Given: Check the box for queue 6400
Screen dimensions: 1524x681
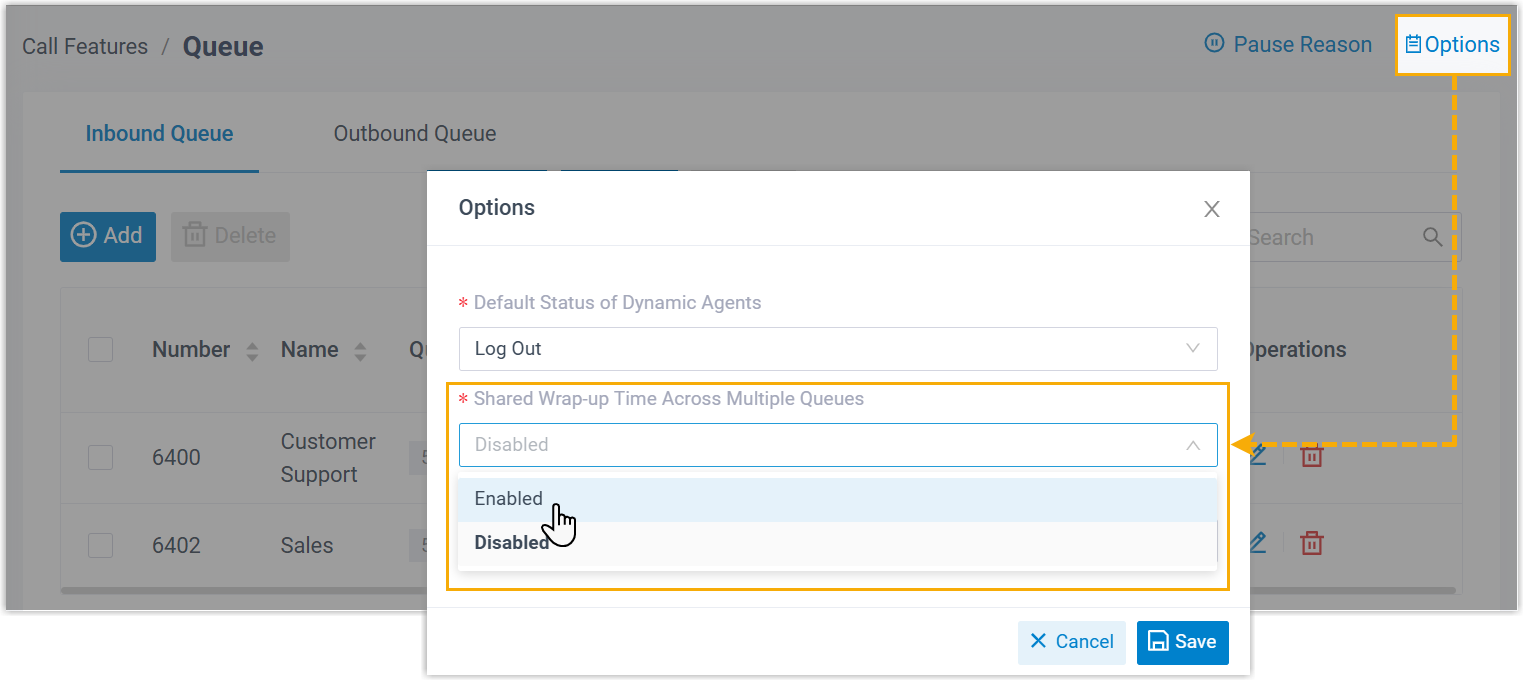Looking at the screenshot, I should point(100,457).
